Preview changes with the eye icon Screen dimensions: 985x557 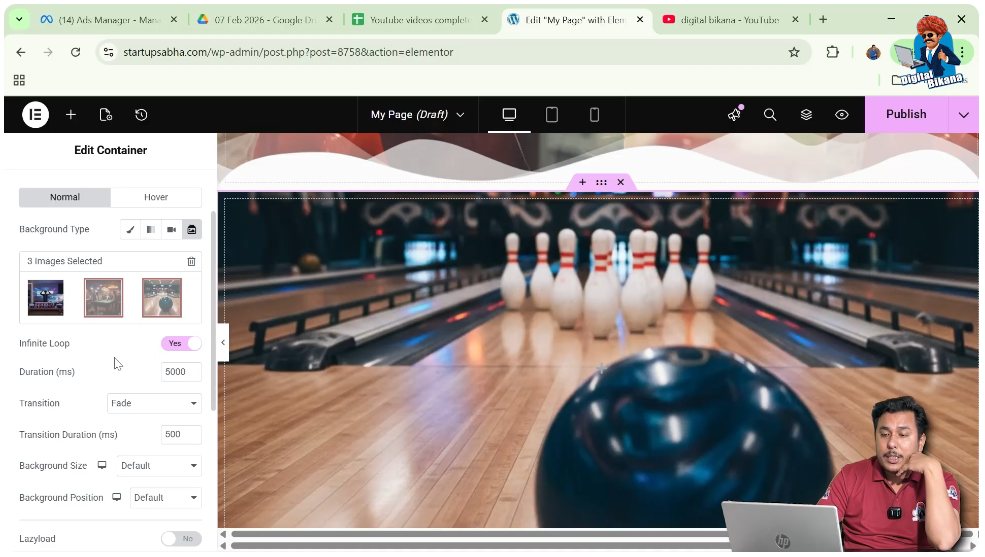[x=842, y=115]
